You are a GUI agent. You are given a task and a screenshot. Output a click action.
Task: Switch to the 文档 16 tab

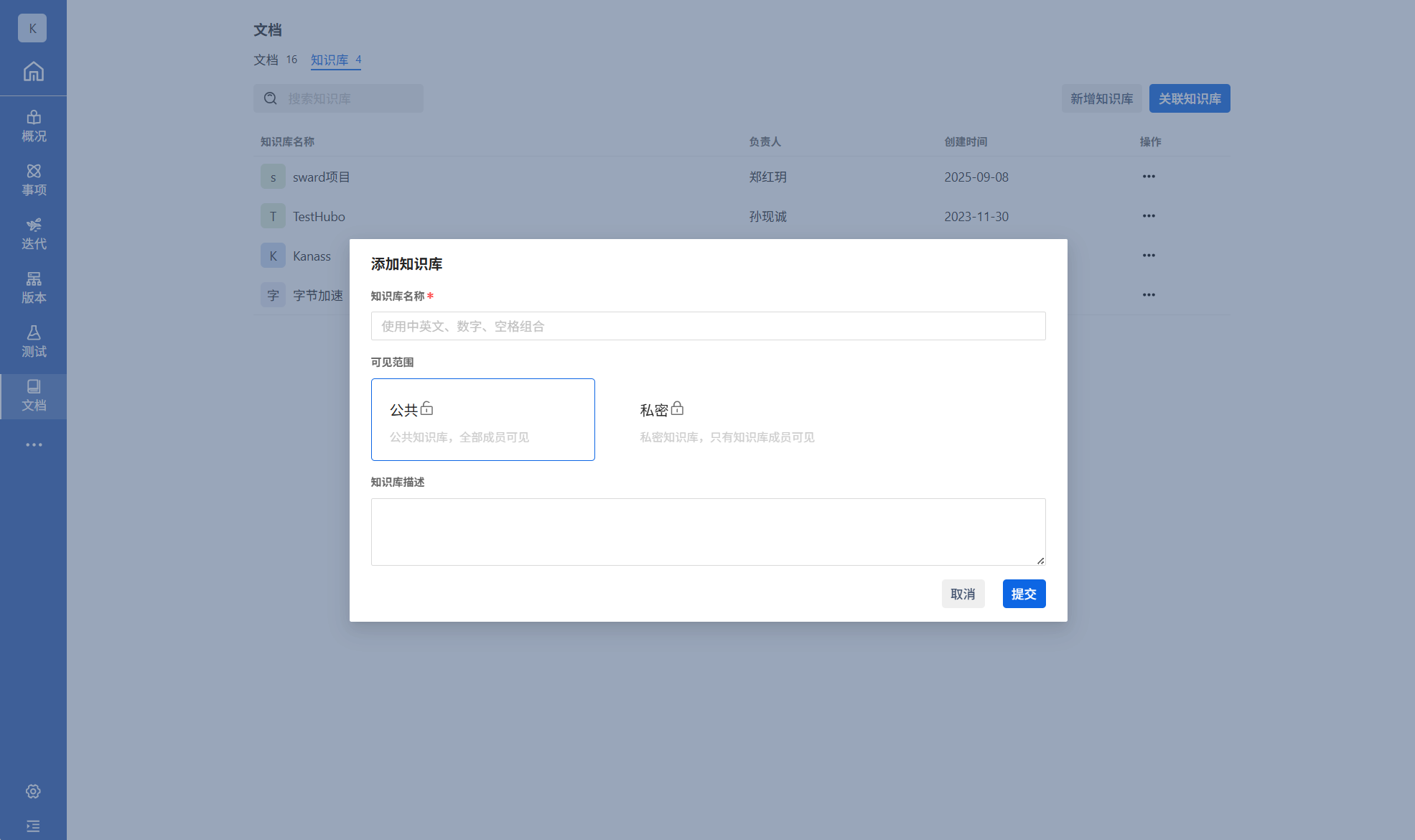point(275,60)
